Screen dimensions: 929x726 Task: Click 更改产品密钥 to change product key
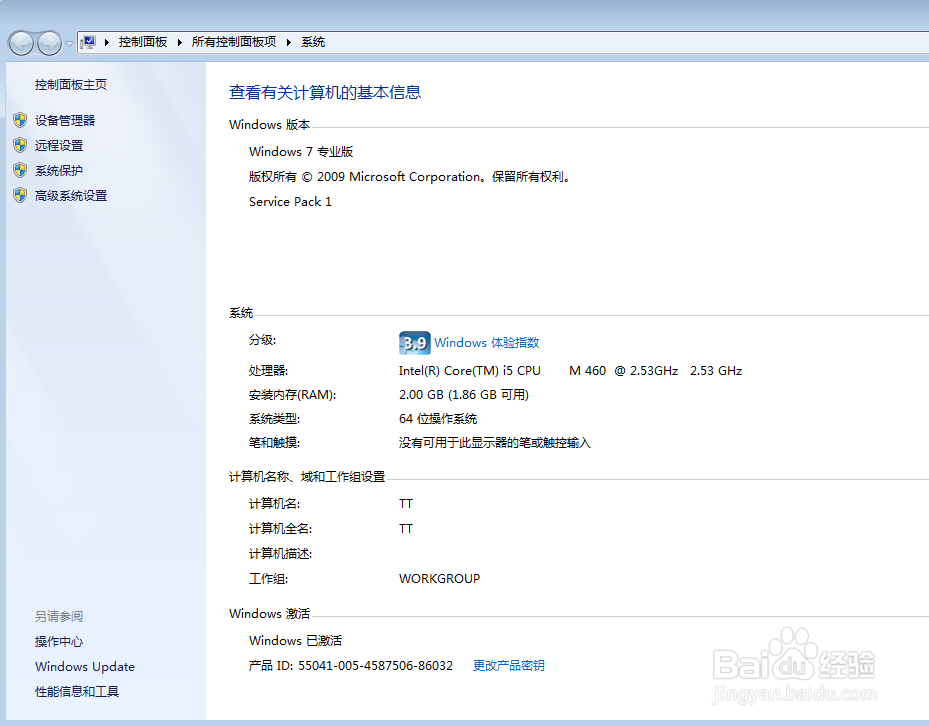(x=508, y=665)
